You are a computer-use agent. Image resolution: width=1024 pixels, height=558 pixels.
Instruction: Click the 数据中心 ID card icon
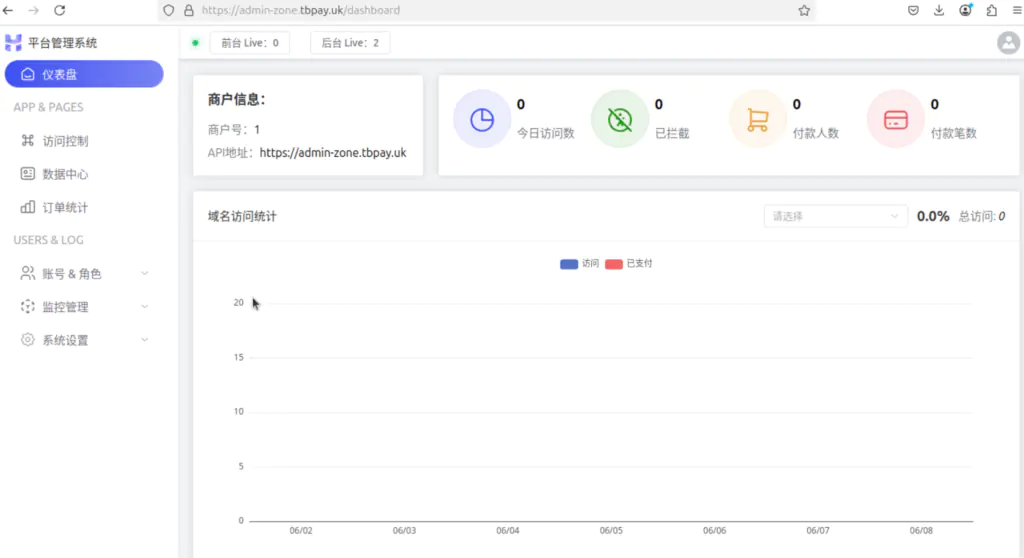(27, 174)
